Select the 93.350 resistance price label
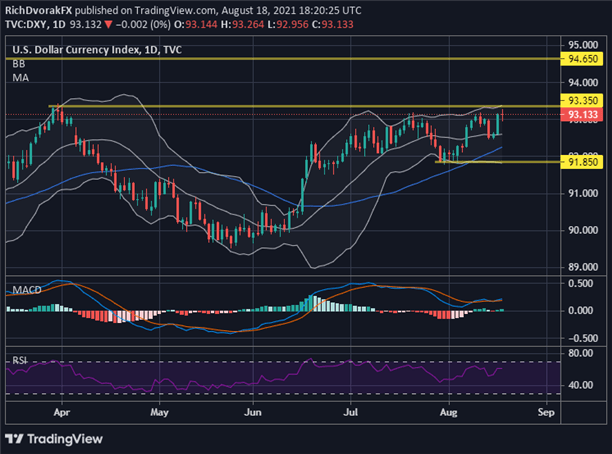 pyautogui.click(x=582, y=100)
